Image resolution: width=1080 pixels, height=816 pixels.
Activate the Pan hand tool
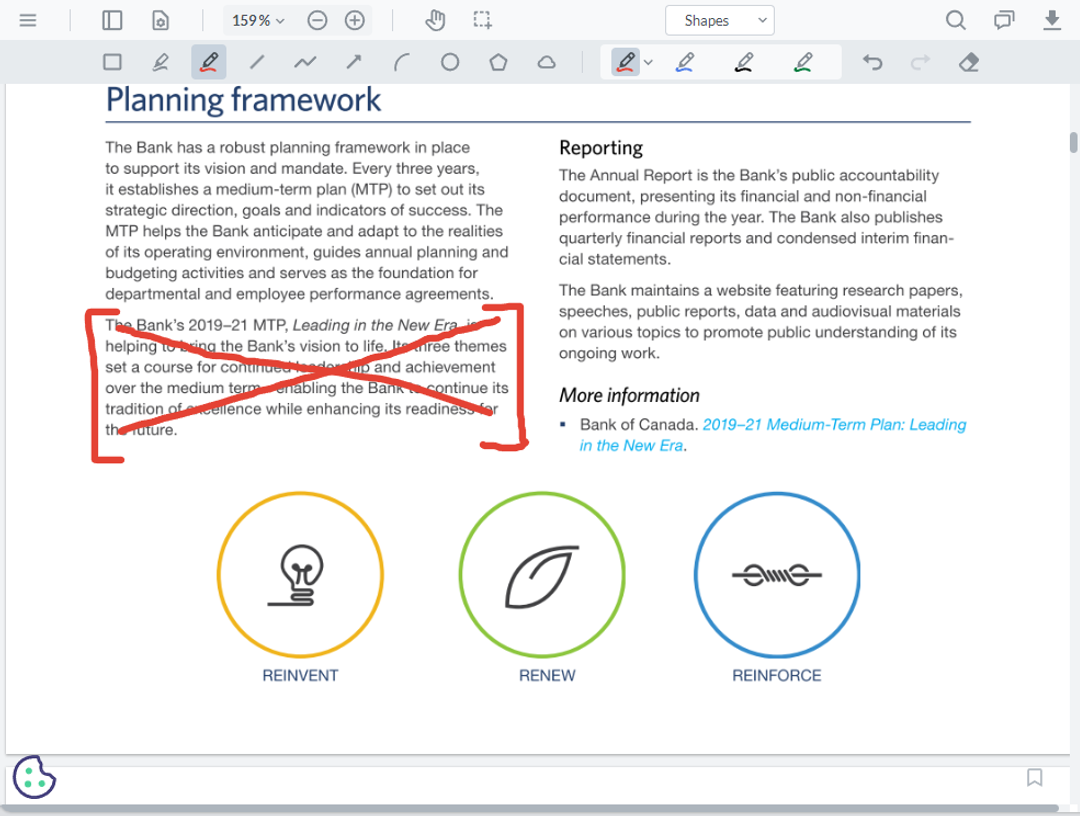(435, 20)
